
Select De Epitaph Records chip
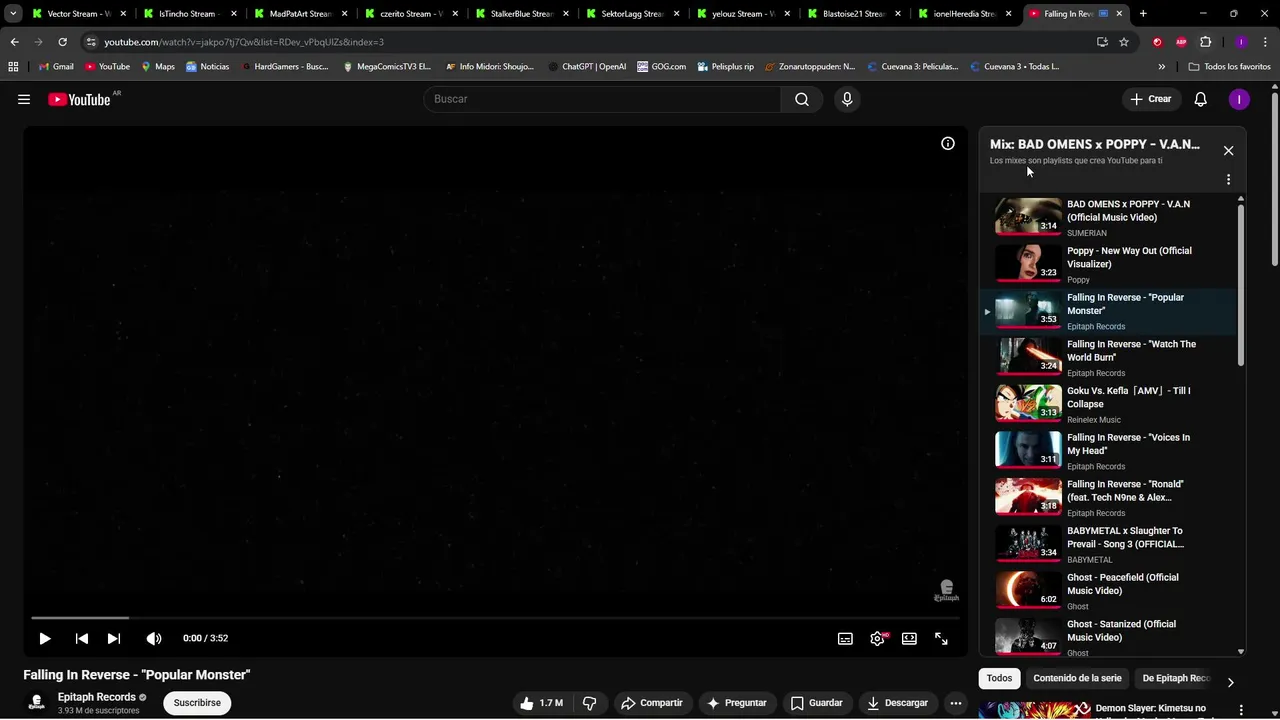click(x=1177, y=678)
